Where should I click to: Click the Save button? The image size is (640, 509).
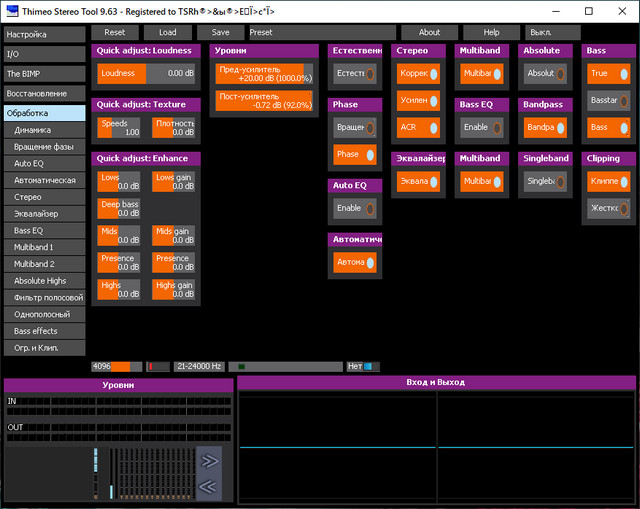[x=220, y=32]
